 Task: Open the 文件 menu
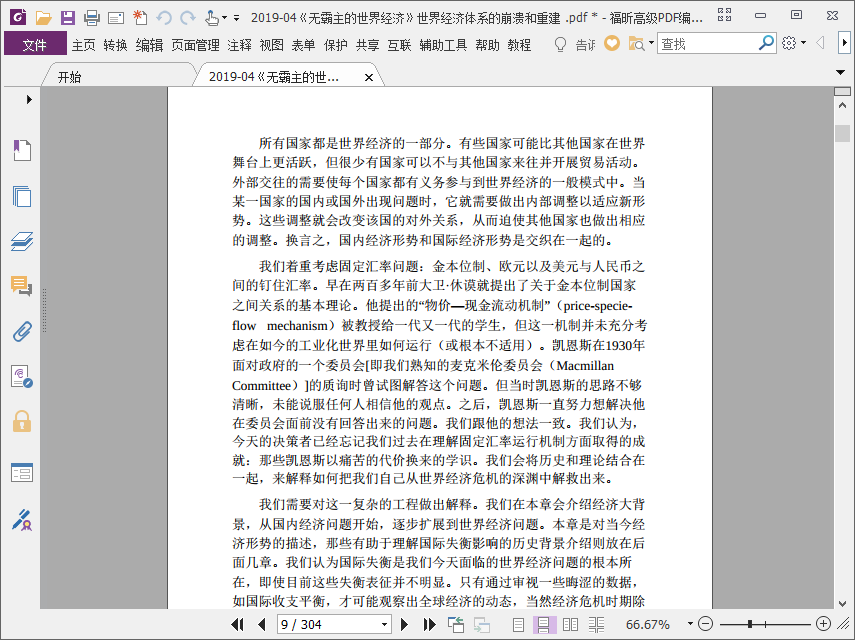click(x=35, y=44)
